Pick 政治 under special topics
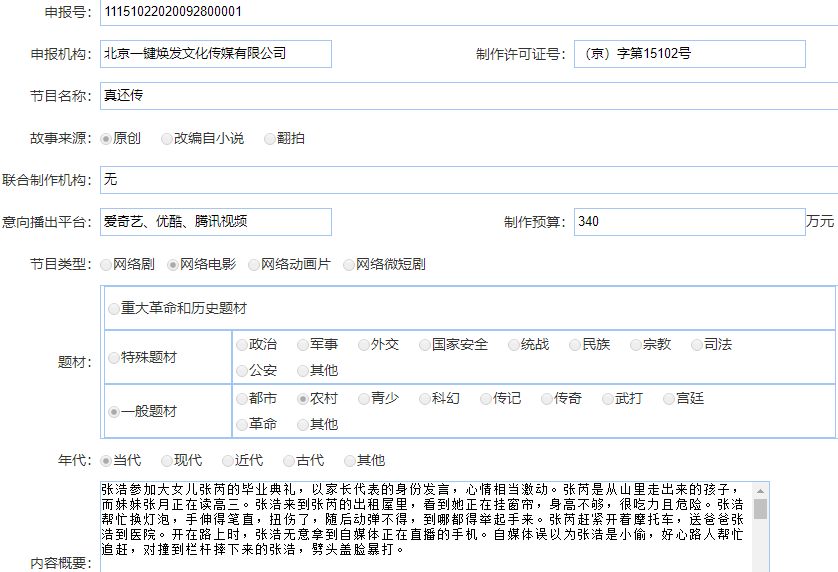This screenshot has height=572, width=838. click(x=242, y=345)
